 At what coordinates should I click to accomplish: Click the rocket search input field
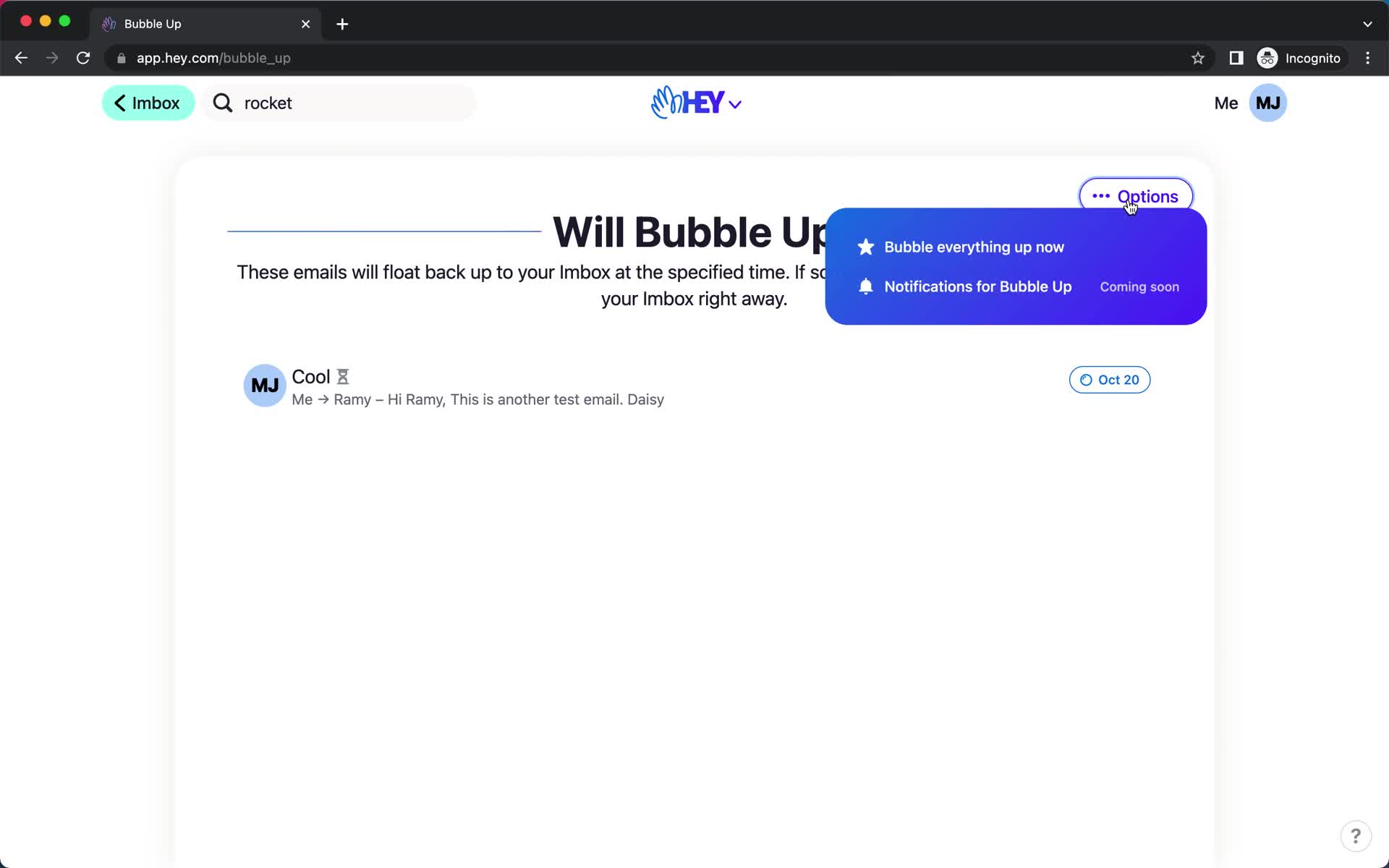click(339, 103)
